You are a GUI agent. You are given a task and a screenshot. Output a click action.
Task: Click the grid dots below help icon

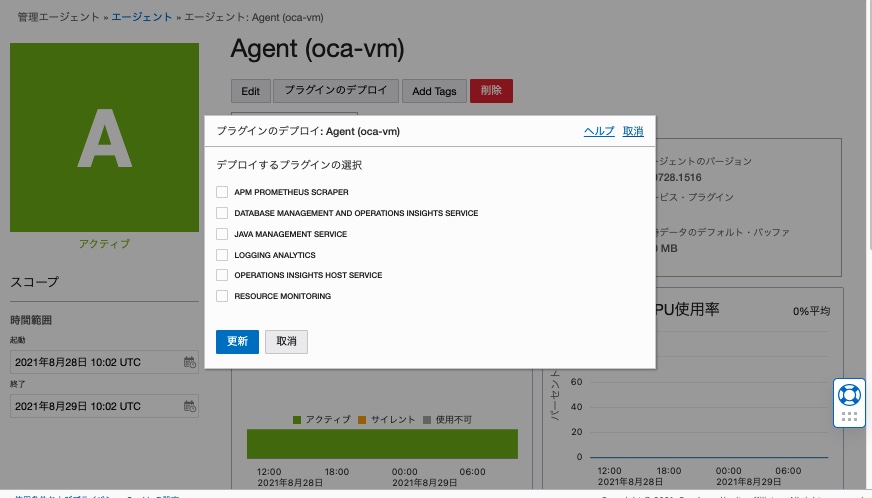click(849, 417)
